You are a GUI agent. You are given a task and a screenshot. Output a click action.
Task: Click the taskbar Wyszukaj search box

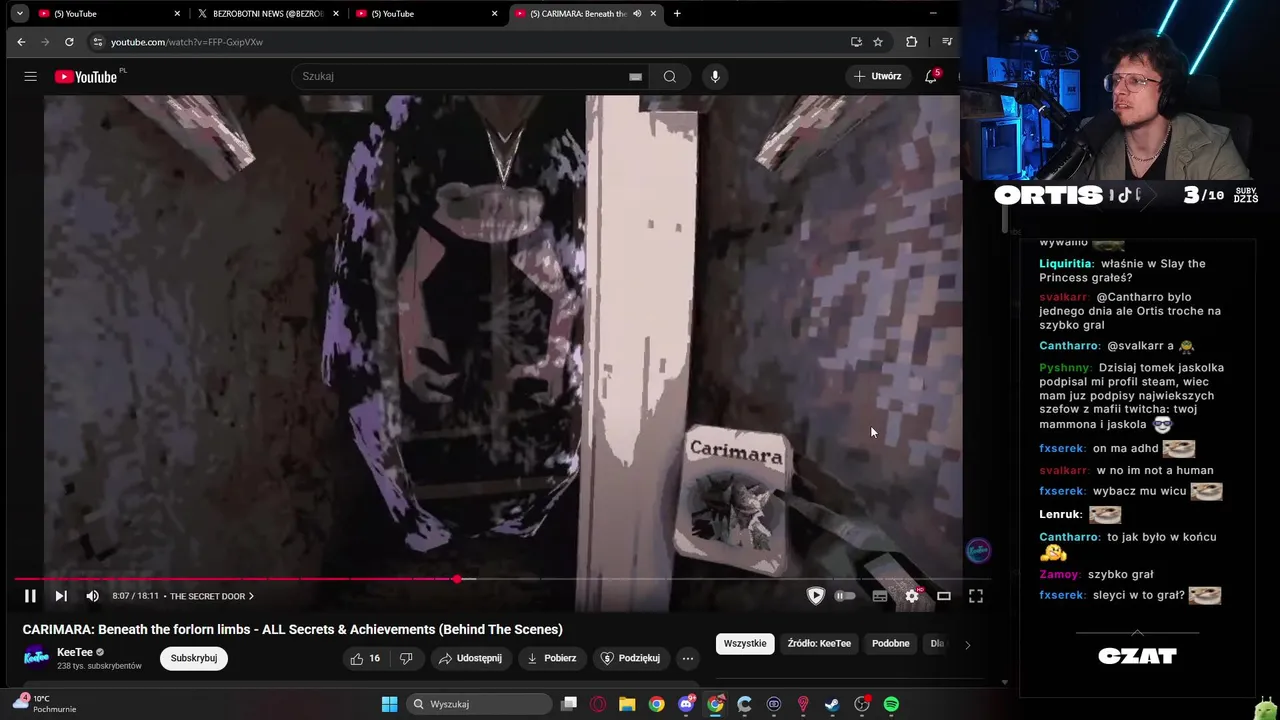click(x=479, y=704)
